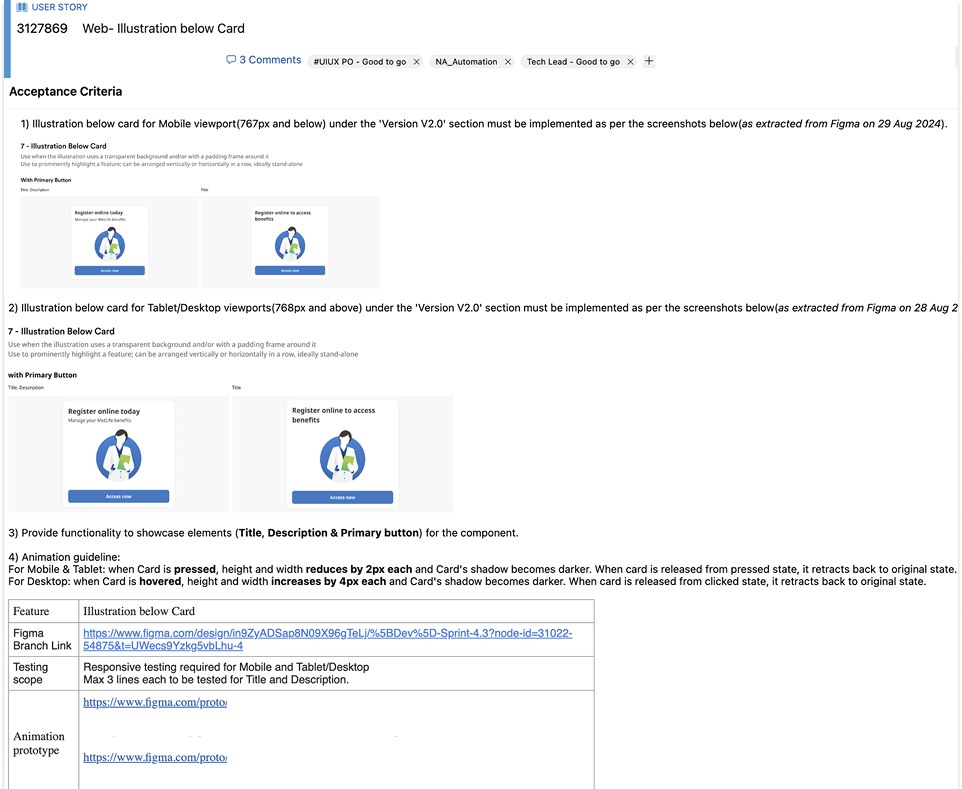The height and width of the screenshot is (789, 962).
Task: Select the NA_Automation tag label
Action: pyautogui.click(x=466, y=61)
